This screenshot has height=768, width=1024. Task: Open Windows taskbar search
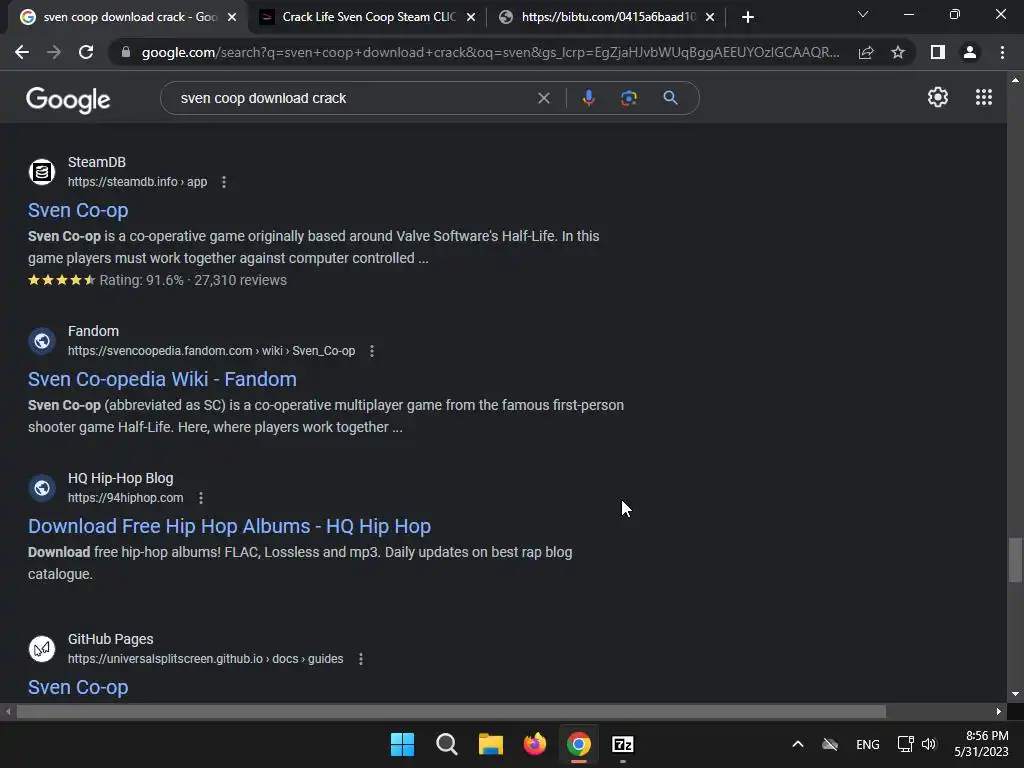click(447, 744)
